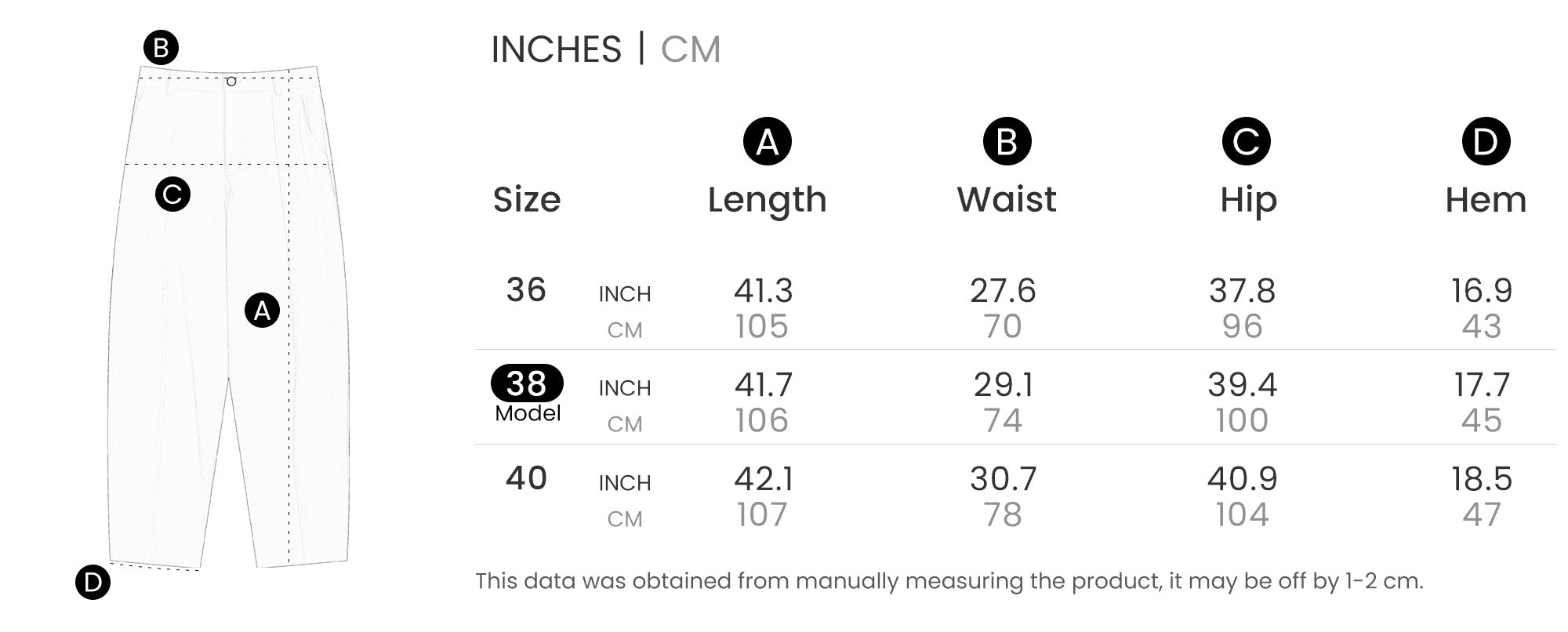The image size is (1568, 632).
Task: Click the A marker on the pants leg
Action: pyautogui.click(x=262, y=311)
